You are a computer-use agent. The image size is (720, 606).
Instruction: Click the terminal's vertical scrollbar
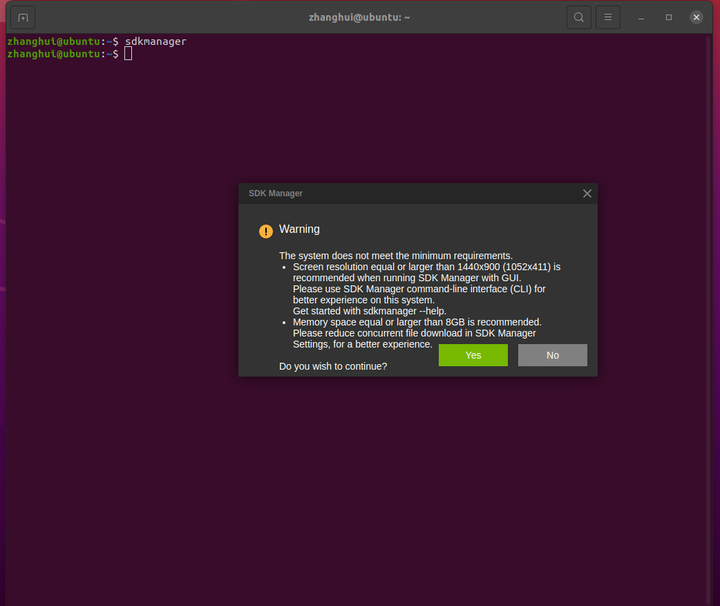[x=709, y=319]
